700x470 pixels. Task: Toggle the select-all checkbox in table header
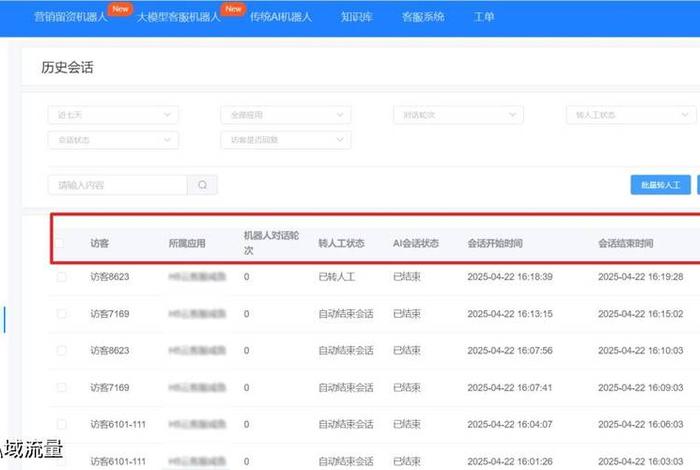pyautogui.click(x=60, y=243)
